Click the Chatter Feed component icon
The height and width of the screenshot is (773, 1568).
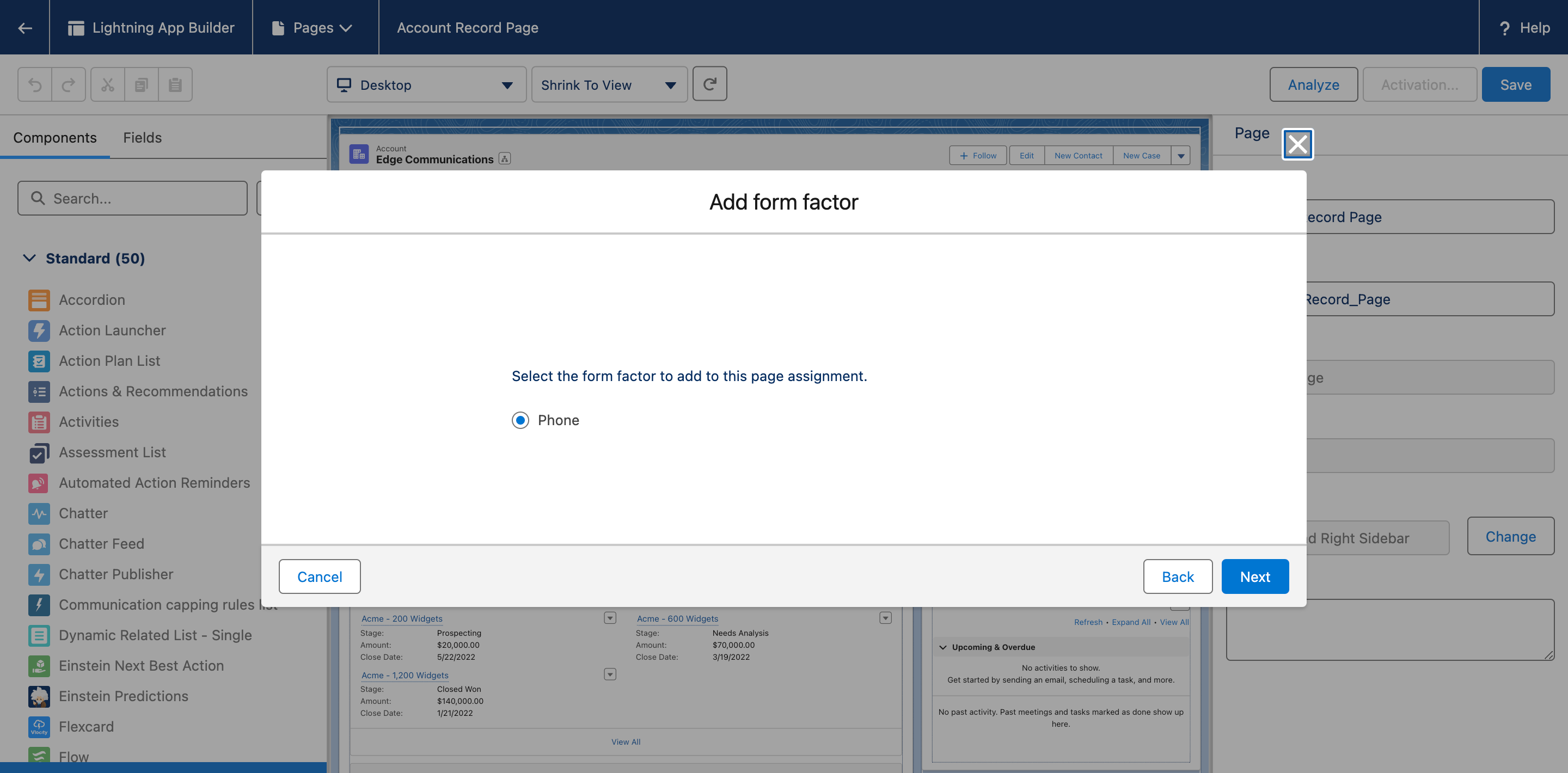point(38,543)
